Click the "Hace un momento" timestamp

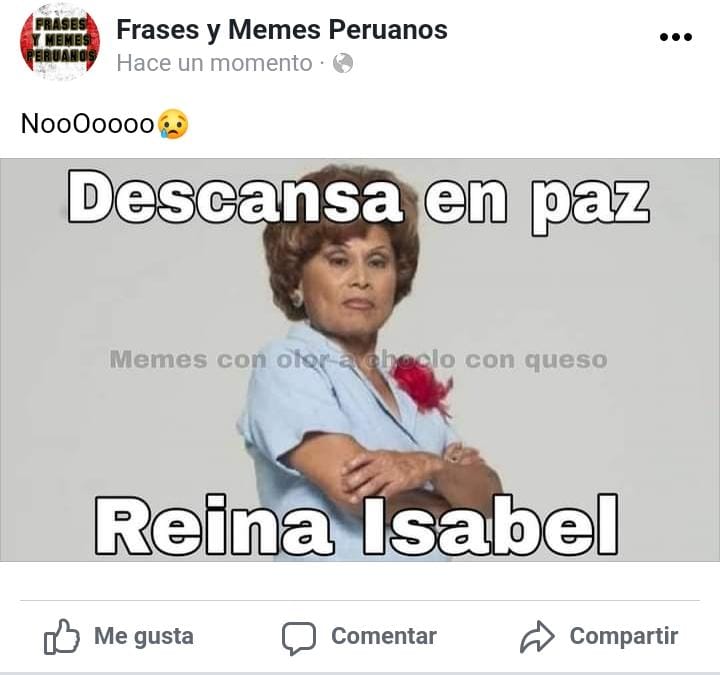(x=214, y=63)
